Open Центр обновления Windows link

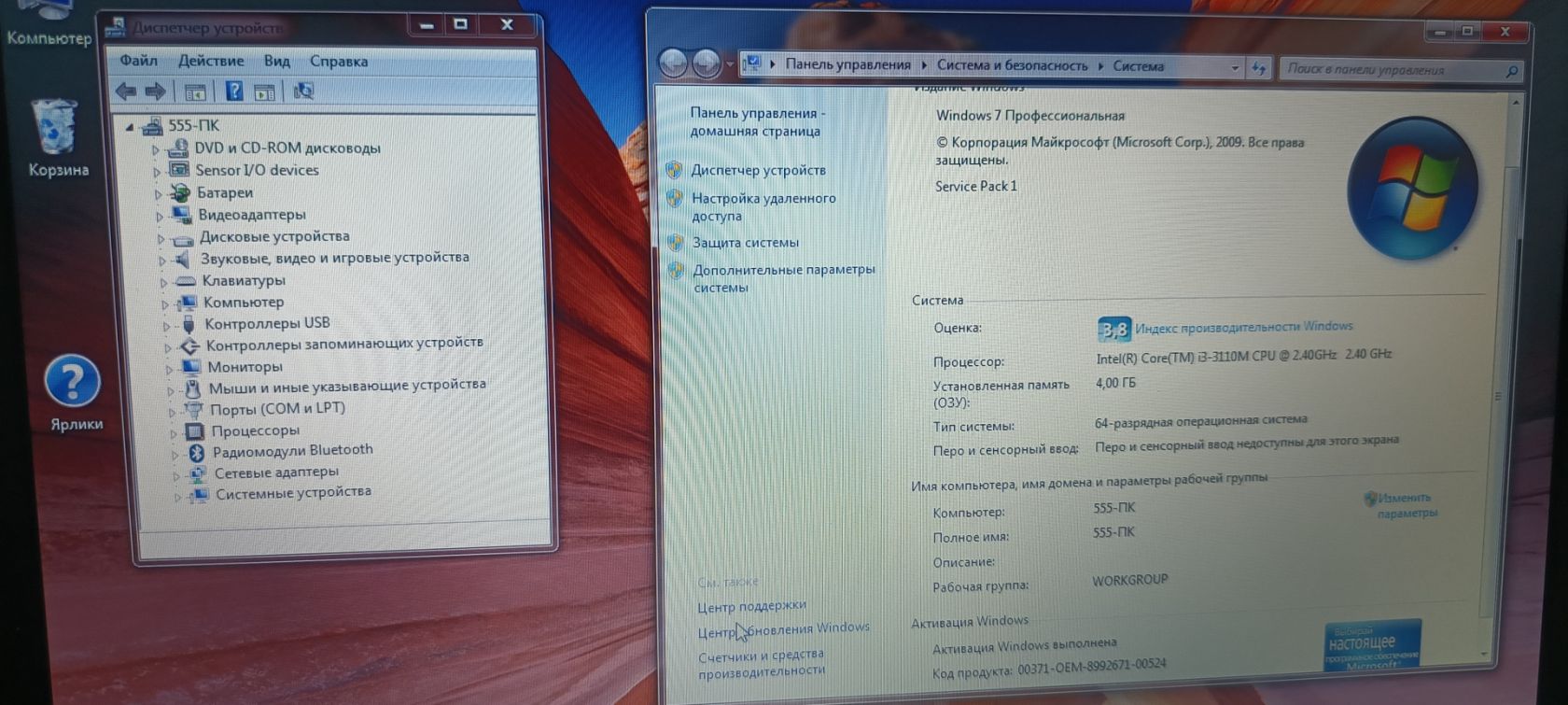[x=784, y=630]
